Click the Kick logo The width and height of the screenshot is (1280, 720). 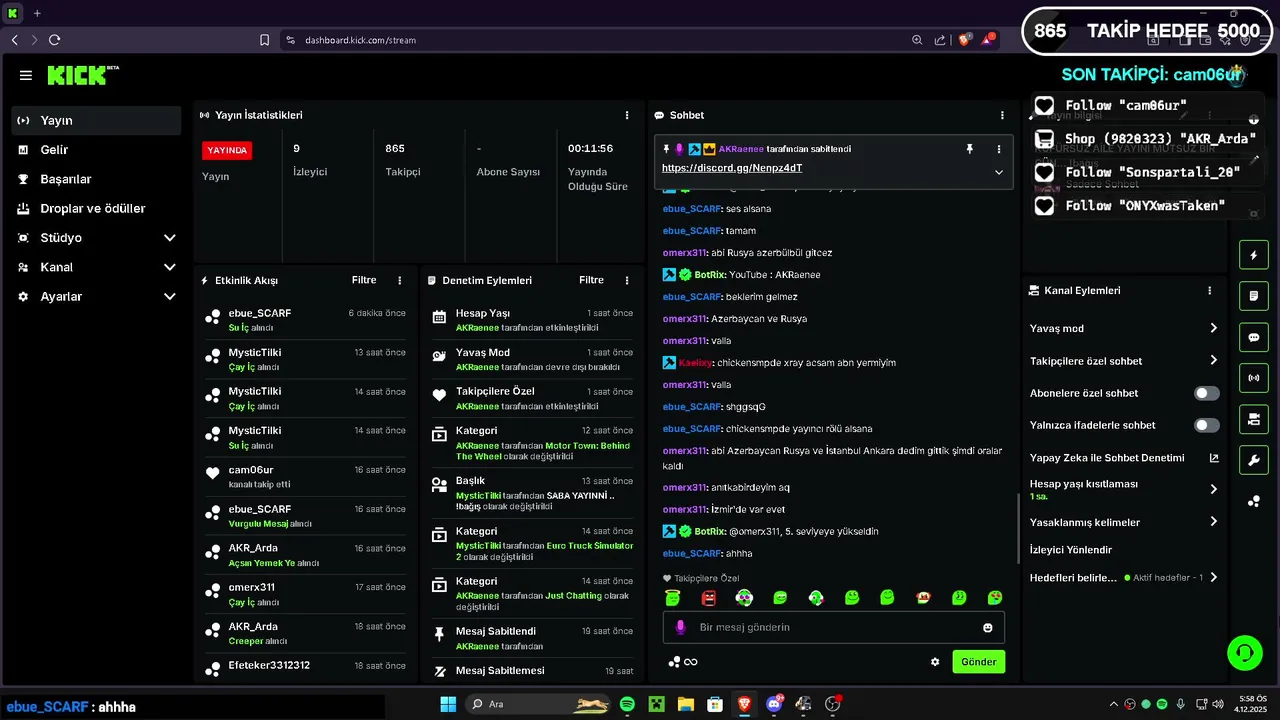[x=83, y=75]
